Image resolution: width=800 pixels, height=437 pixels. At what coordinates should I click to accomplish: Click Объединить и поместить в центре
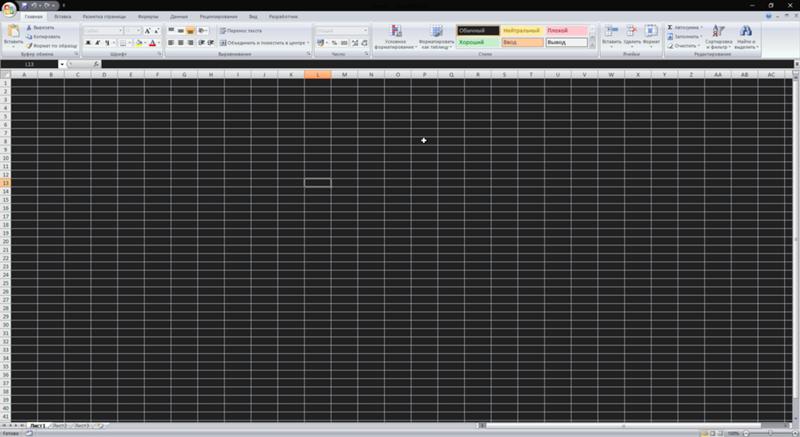pos(262,43)
